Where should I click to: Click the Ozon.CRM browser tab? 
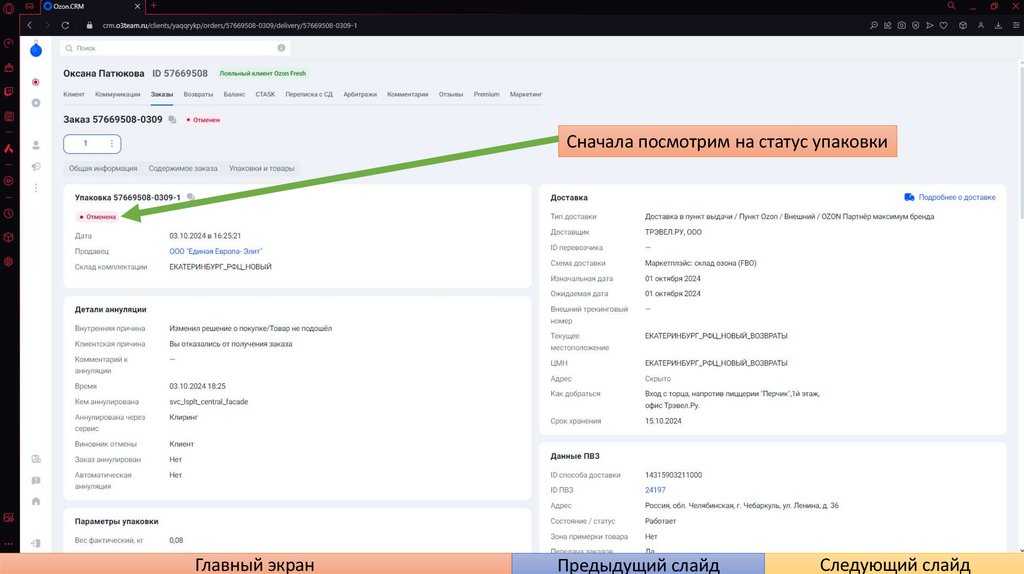tap(91, 6)
